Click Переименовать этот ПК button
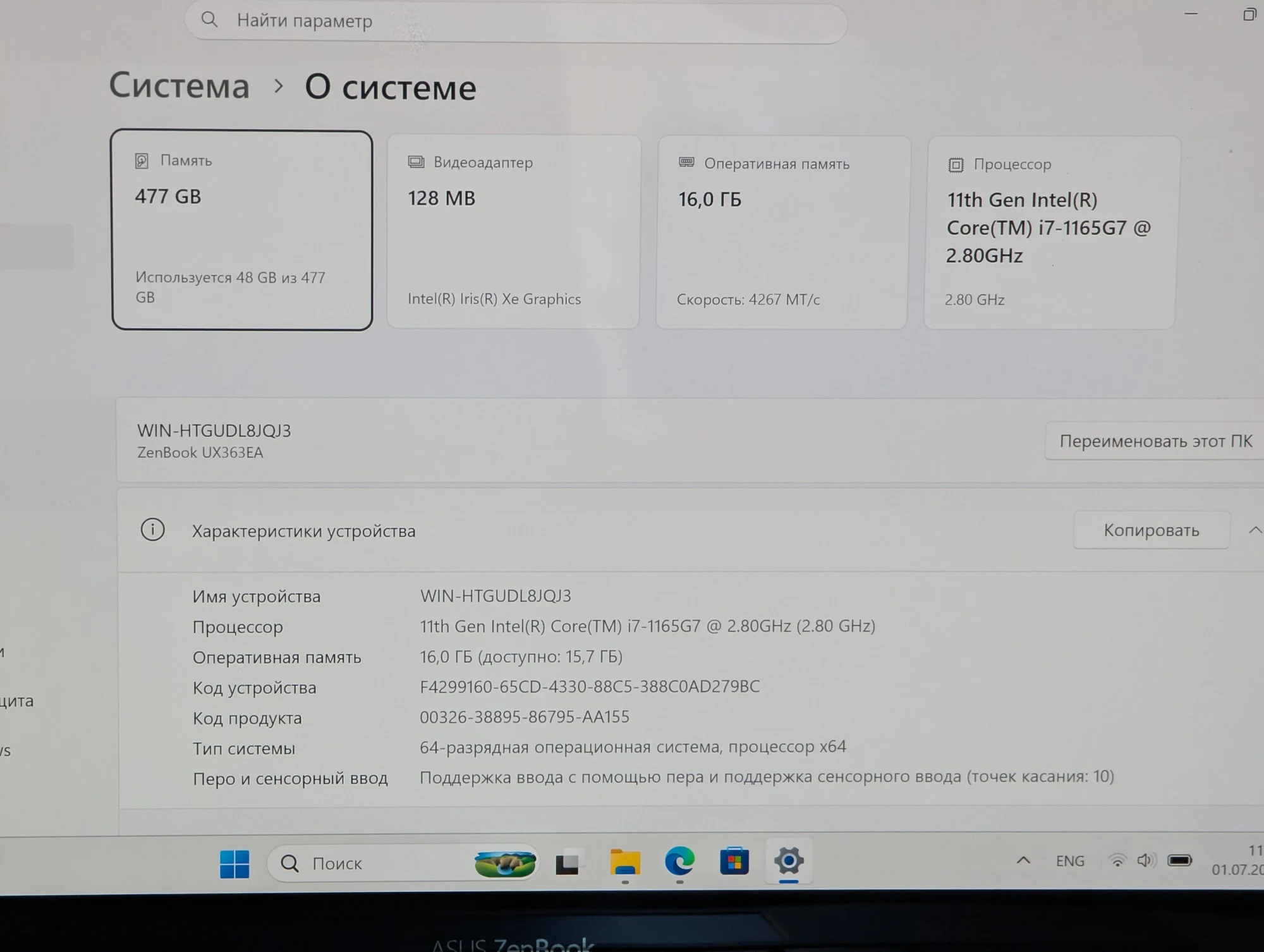 [x=1155, y=441]
